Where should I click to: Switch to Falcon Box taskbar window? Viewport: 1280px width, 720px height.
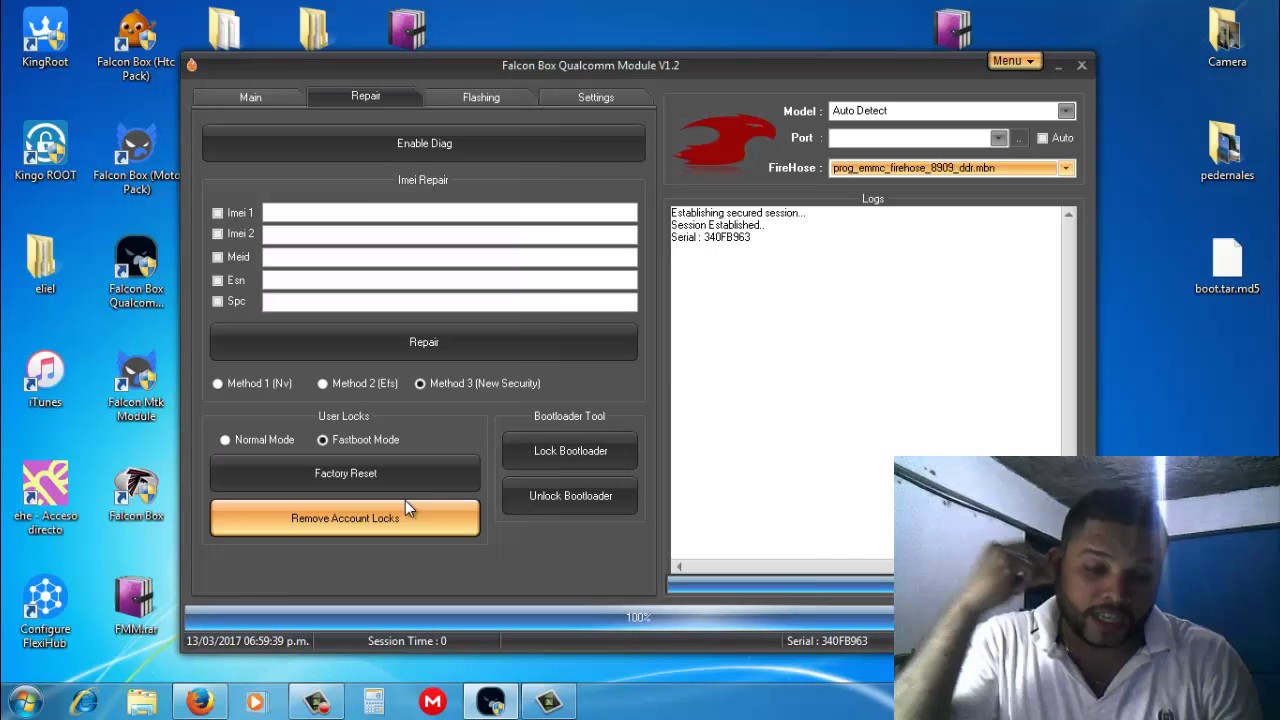(490, 702)
